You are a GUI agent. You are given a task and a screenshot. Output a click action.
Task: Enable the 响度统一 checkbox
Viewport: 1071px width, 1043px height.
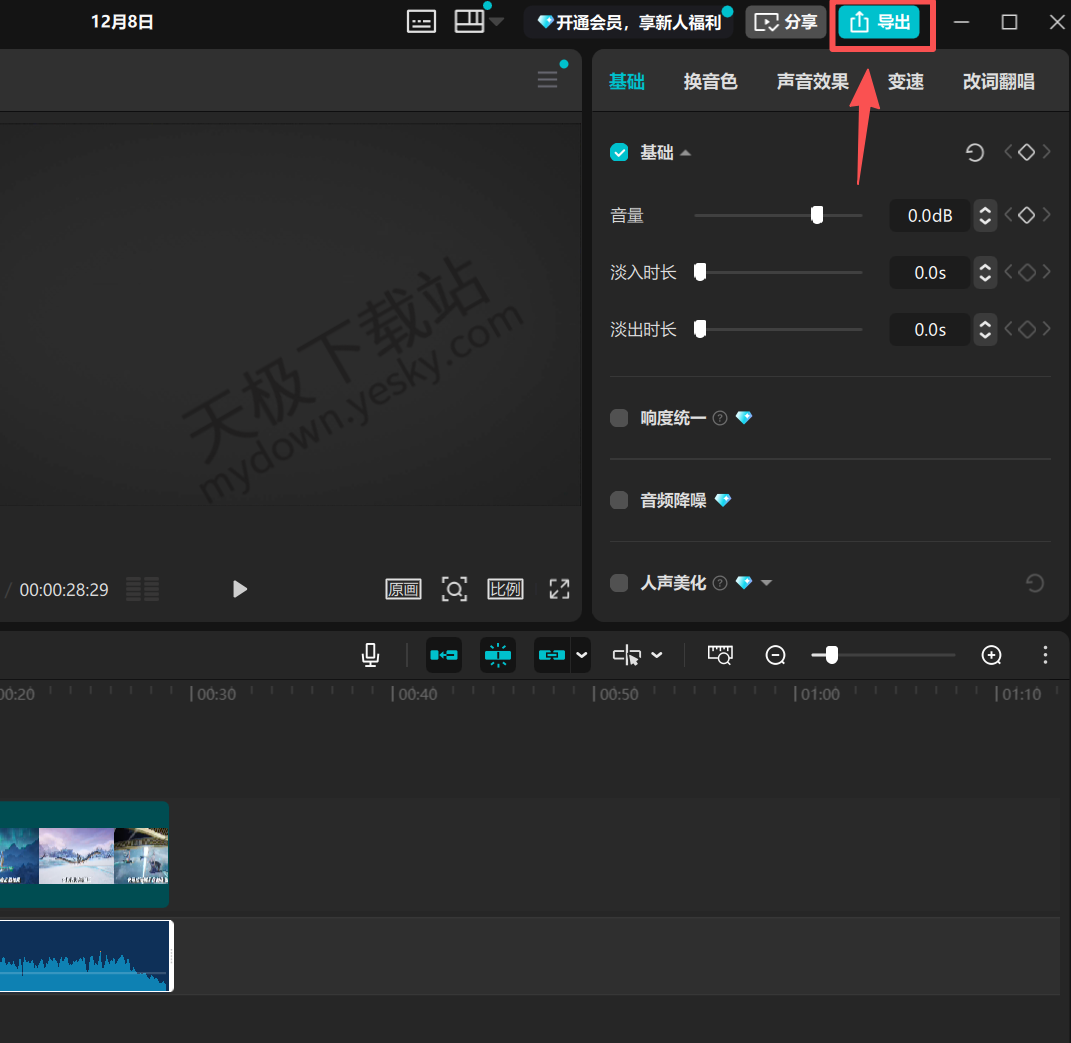pyautogui.click(x=619, y=418)
